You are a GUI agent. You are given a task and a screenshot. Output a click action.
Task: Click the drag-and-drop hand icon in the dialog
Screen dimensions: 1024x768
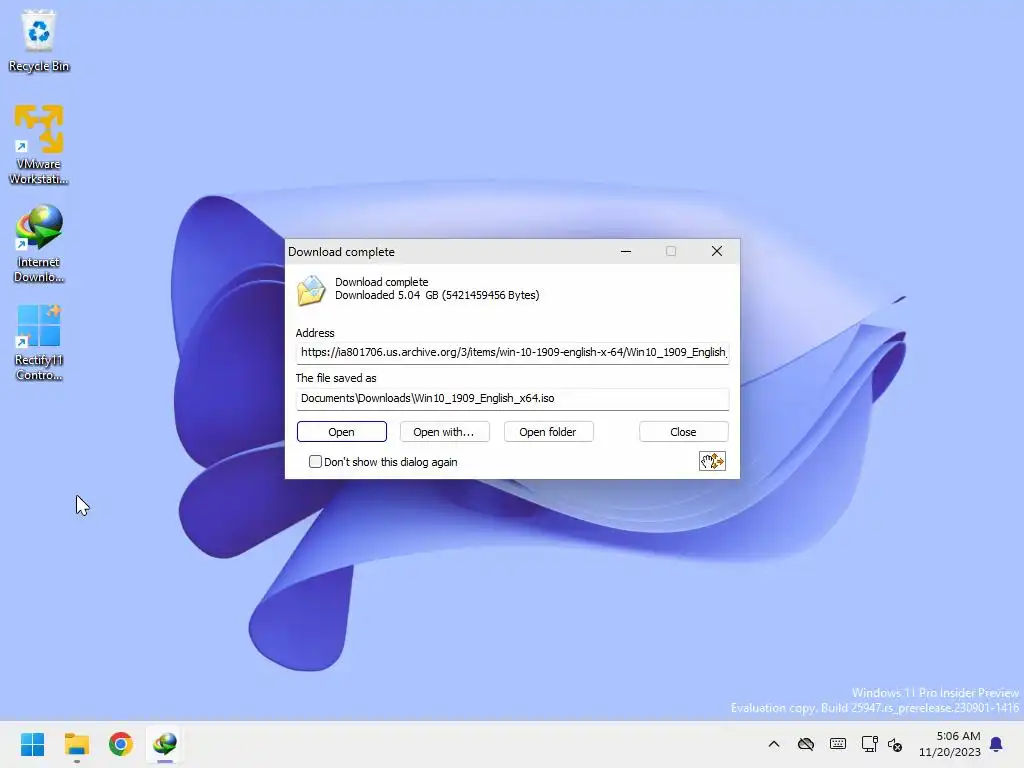(712, 461)
